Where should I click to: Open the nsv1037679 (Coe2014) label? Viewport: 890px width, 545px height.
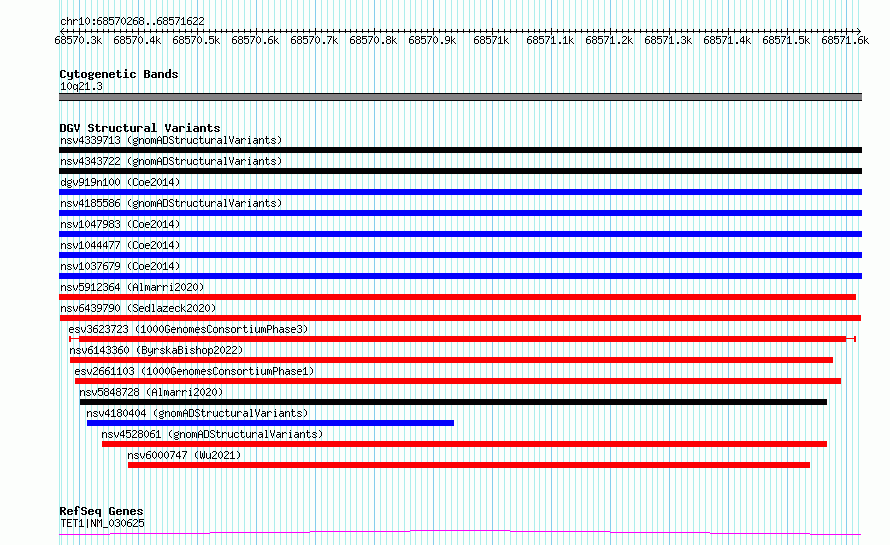120,266
